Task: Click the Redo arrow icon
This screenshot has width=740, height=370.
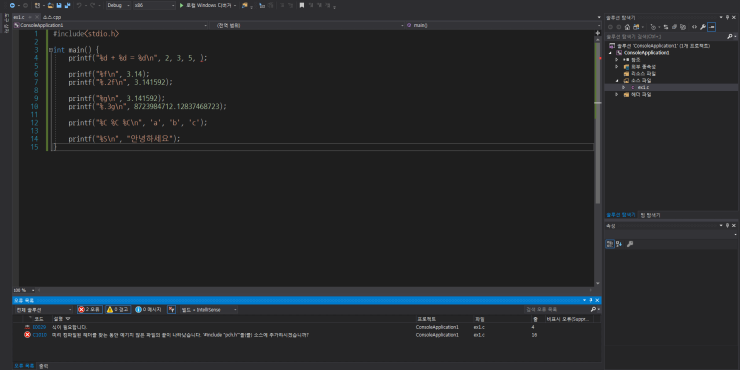Action: 92,5
